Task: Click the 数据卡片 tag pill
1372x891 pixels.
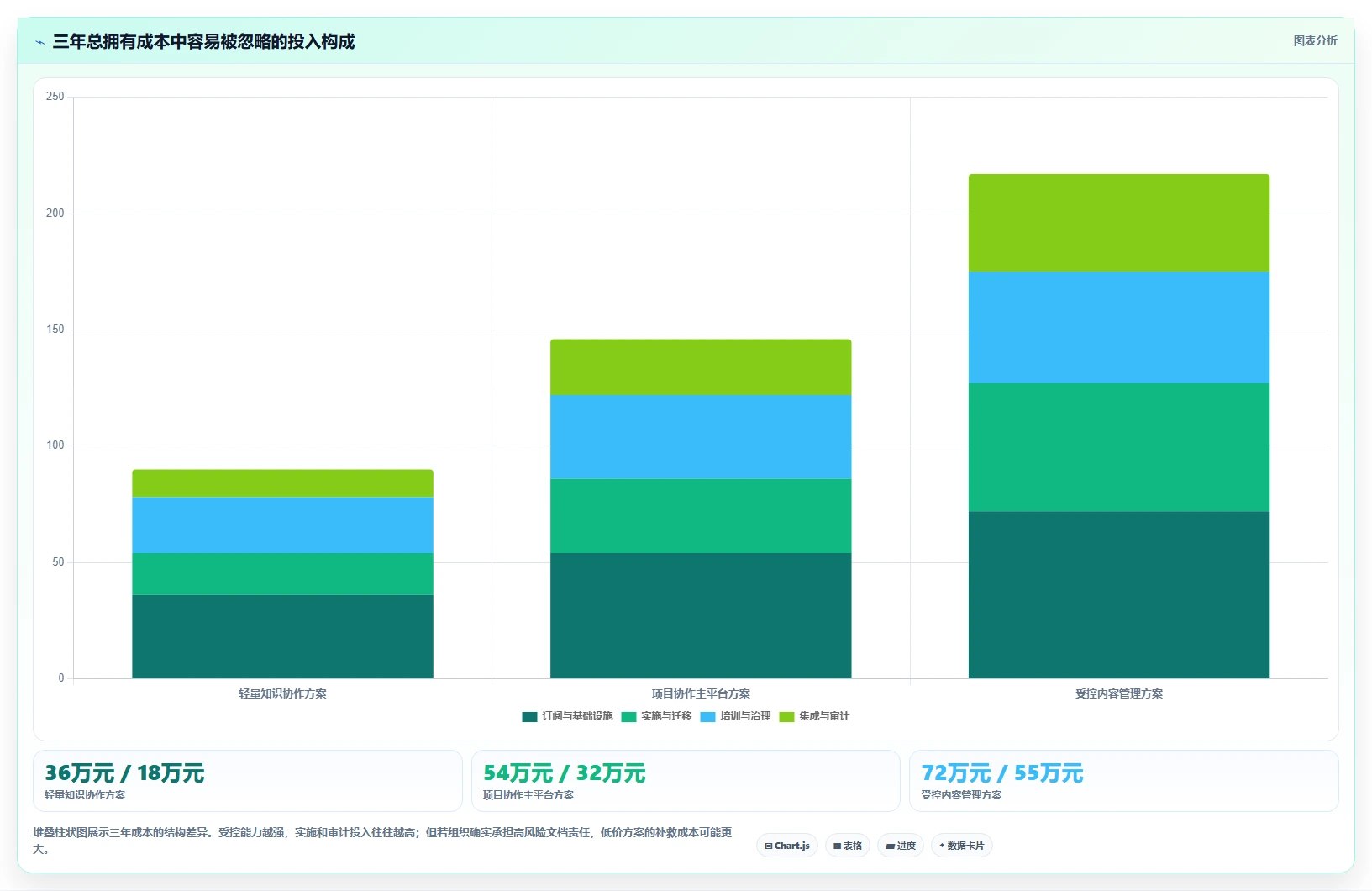Action: 962,846
